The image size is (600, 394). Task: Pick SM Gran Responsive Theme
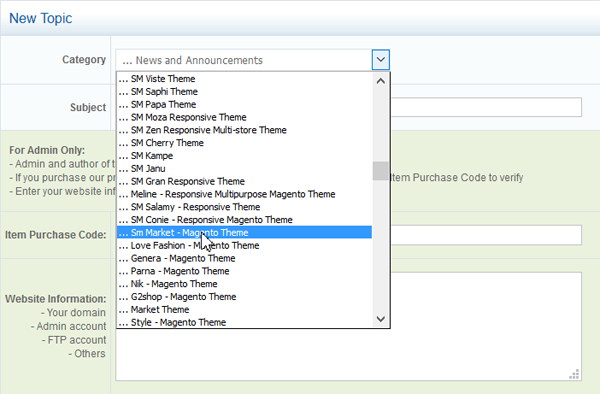(x=244, y=181)
